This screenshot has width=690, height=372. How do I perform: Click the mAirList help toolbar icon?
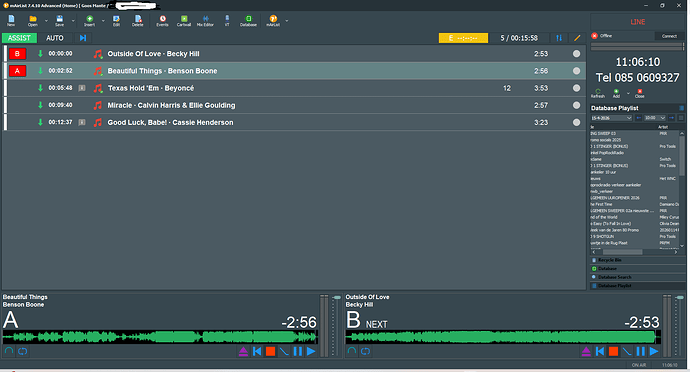click(x=273, y=21)
